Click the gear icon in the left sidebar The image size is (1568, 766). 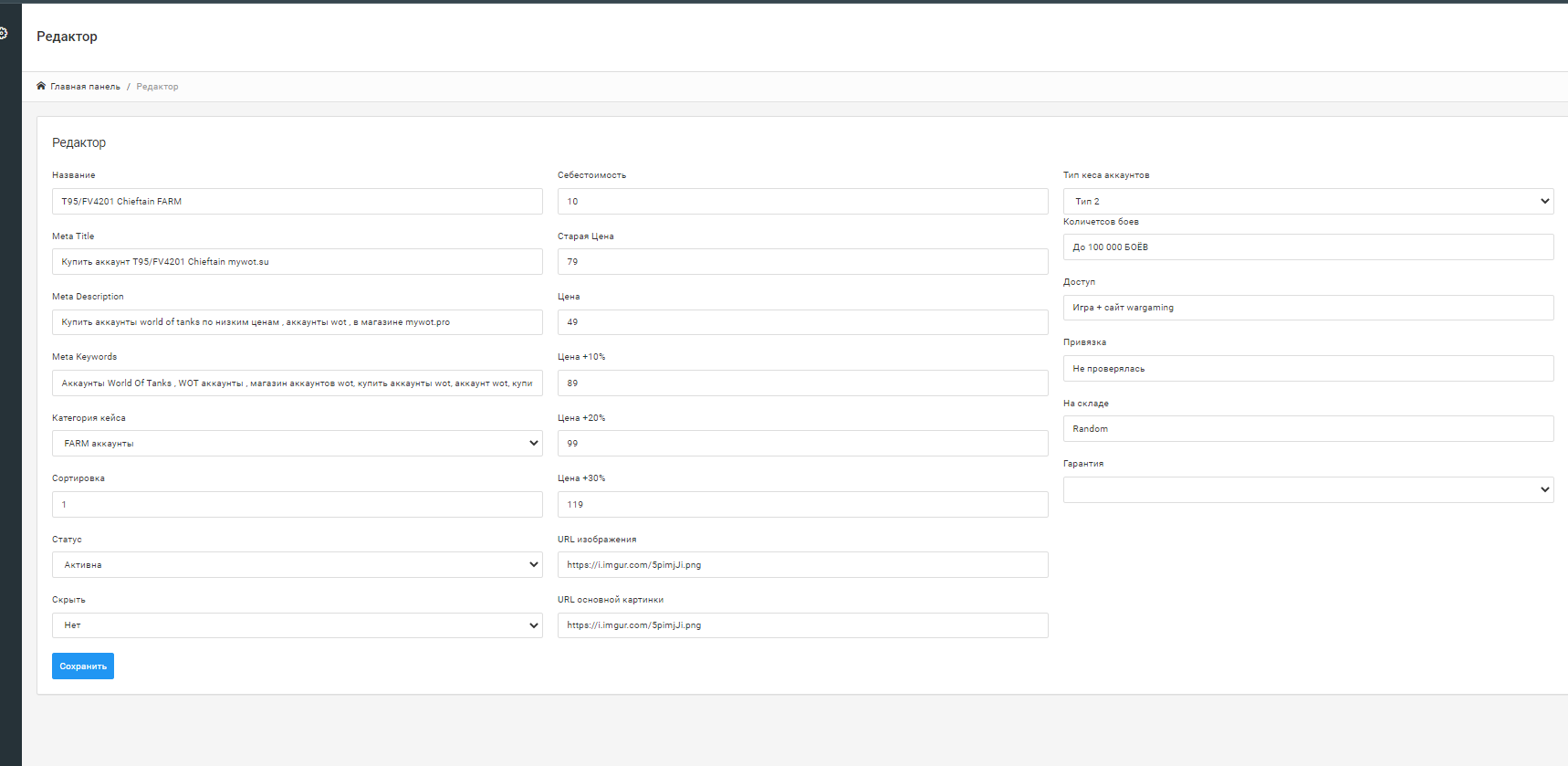pos(4,34)
